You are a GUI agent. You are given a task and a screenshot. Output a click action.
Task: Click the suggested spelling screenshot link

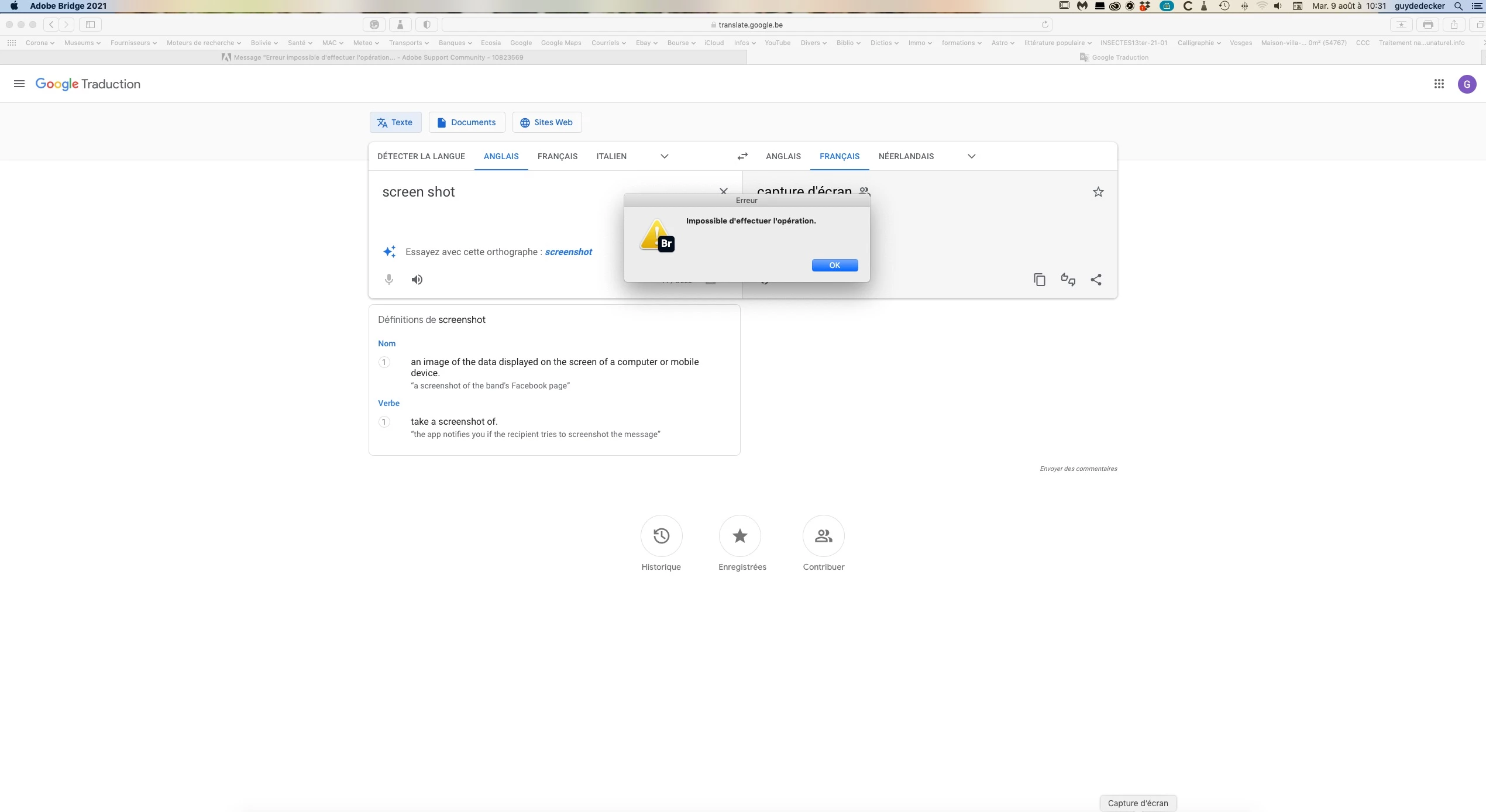tap(568, 252)
